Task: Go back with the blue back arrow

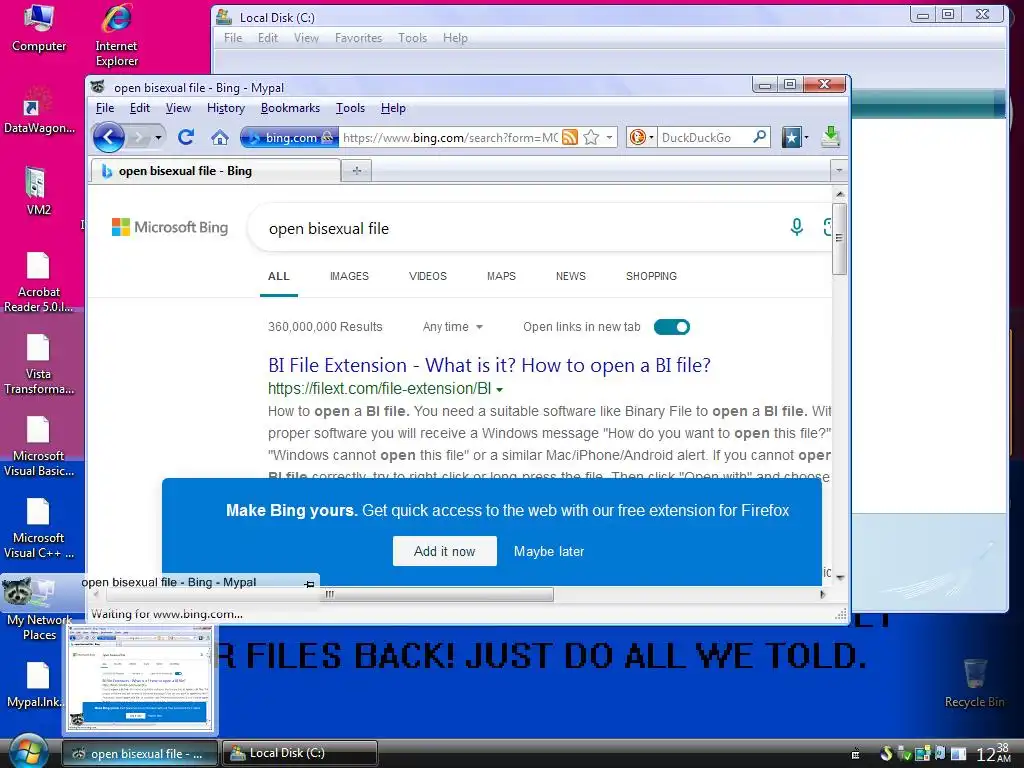Action: [108, 137]
